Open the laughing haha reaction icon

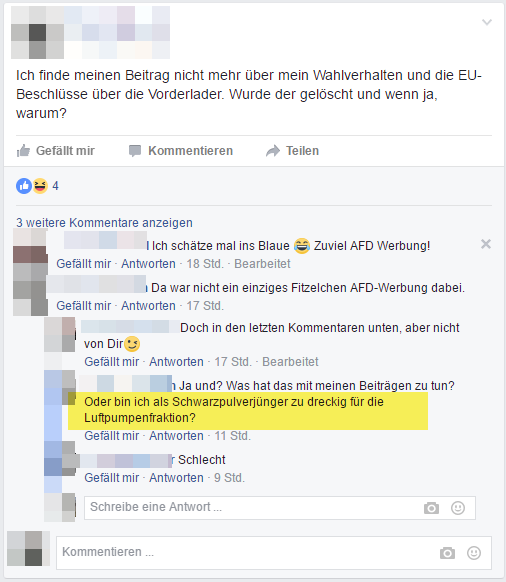(x=40, y=186)
